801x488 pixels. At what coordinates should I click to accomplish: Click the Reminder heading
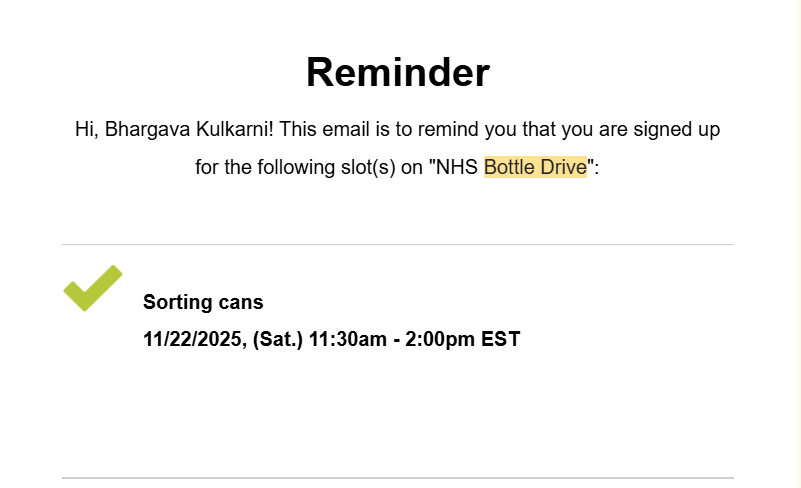pyautogui.click(x=398, y=72)
